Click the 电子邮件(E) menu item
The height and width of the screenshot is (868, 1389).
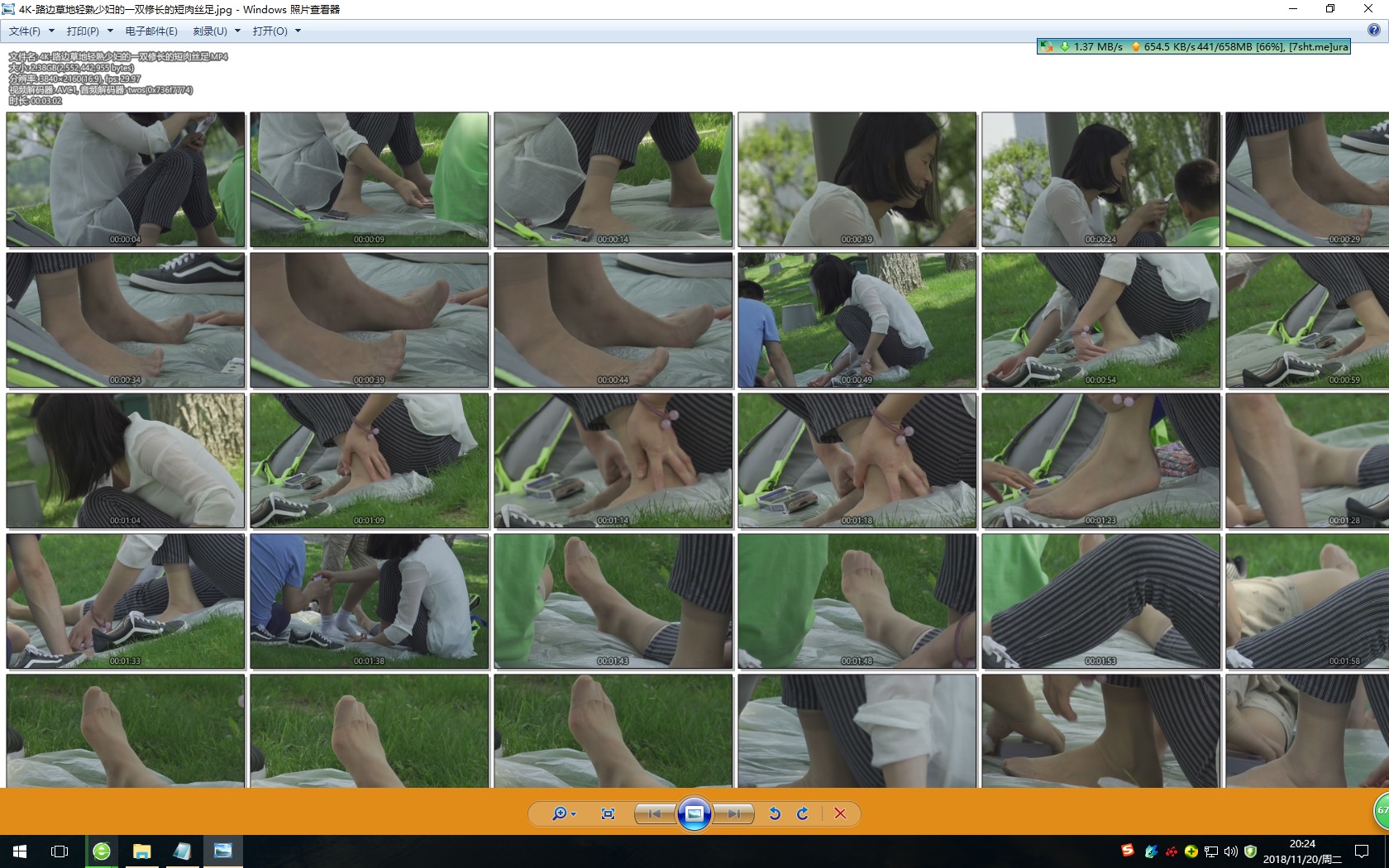click(151, 31)
